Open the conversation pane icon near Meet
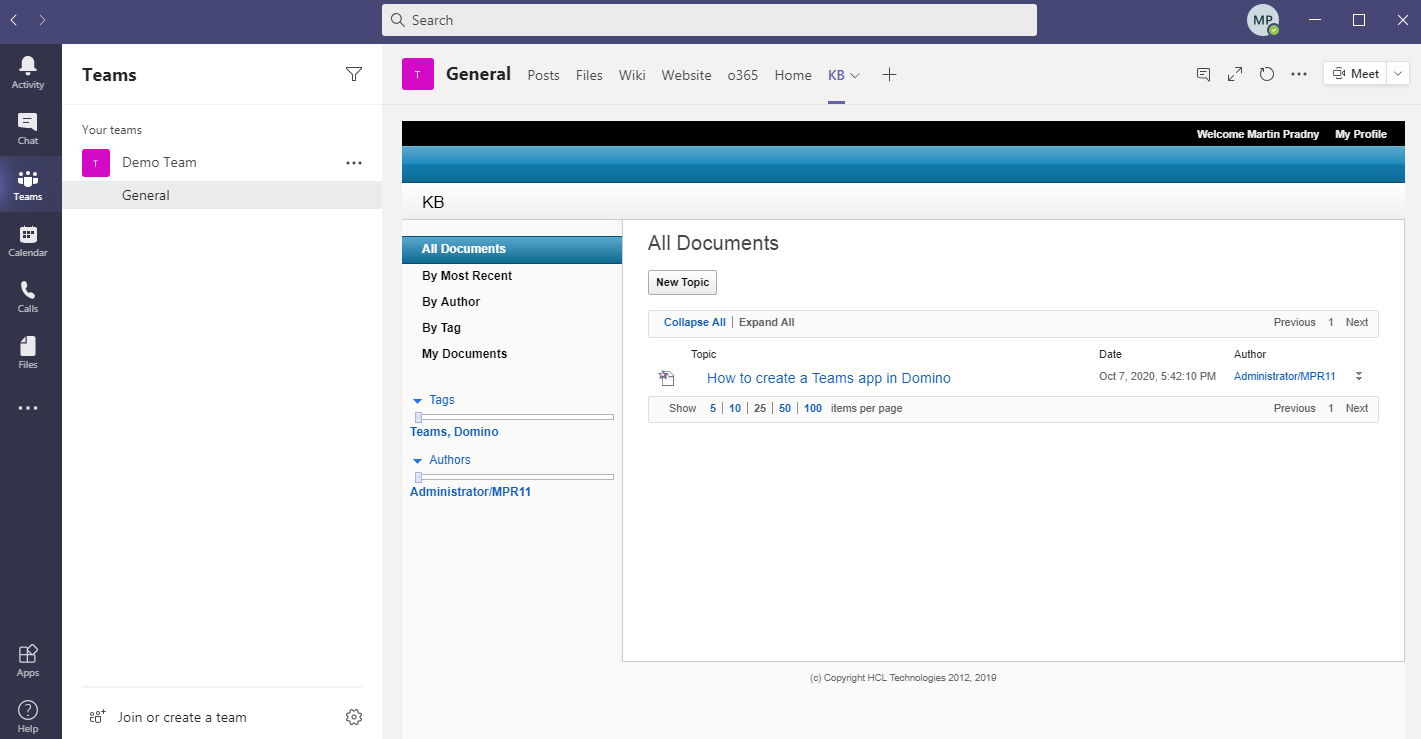1421x739 pixels. (1202, 74)
